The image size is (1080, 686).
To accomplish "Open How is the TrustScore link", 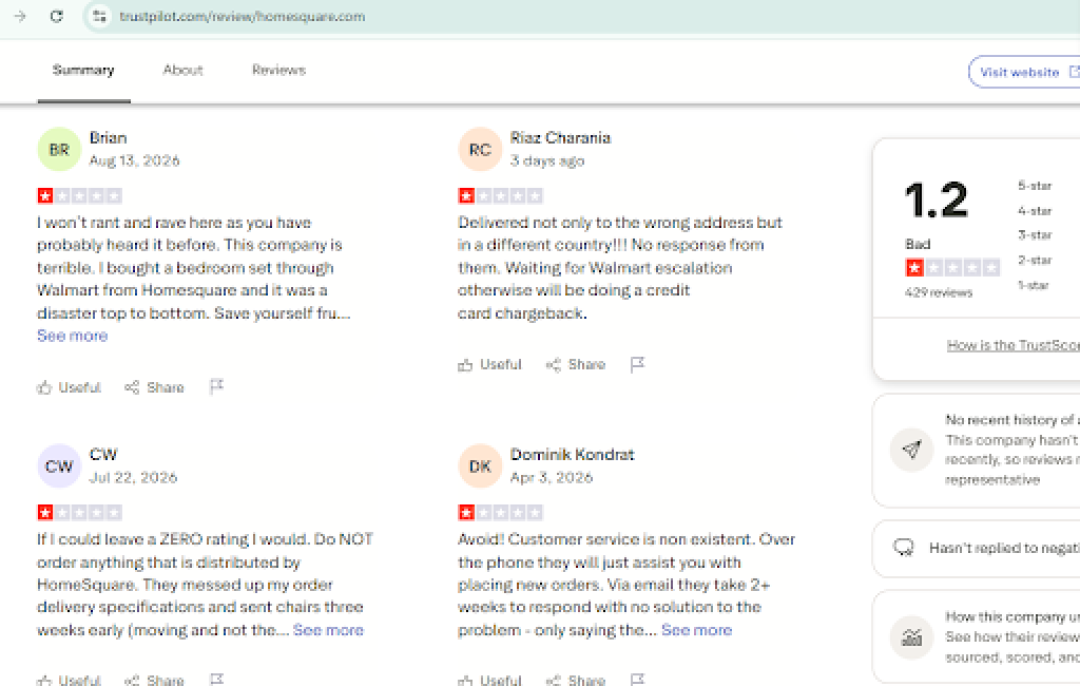I will pyautogui.click(x=1013, y=345).
